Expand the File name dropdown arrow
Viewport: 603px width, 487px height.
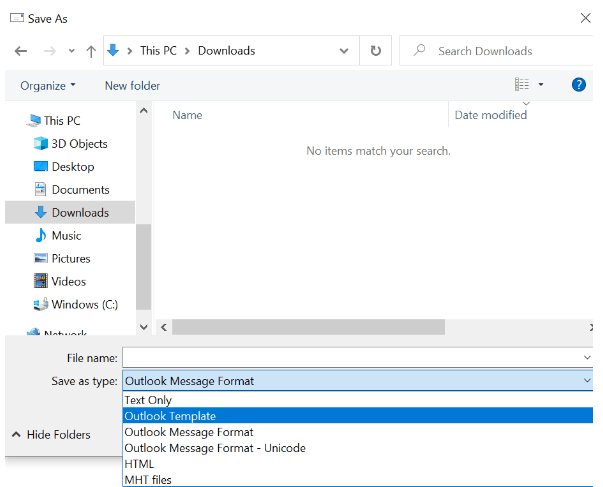coord(587,358)
